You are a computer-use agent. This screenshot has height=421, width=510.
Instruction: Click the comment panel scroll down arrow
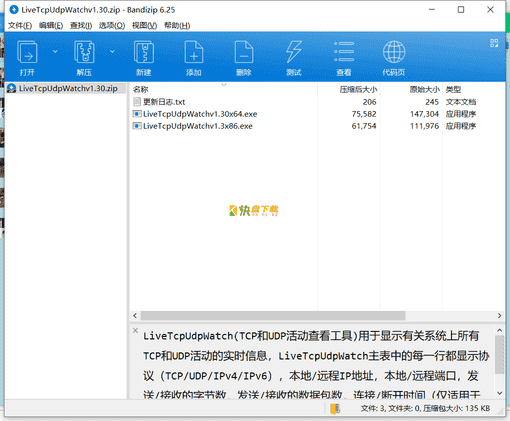[x=499, y=393]
